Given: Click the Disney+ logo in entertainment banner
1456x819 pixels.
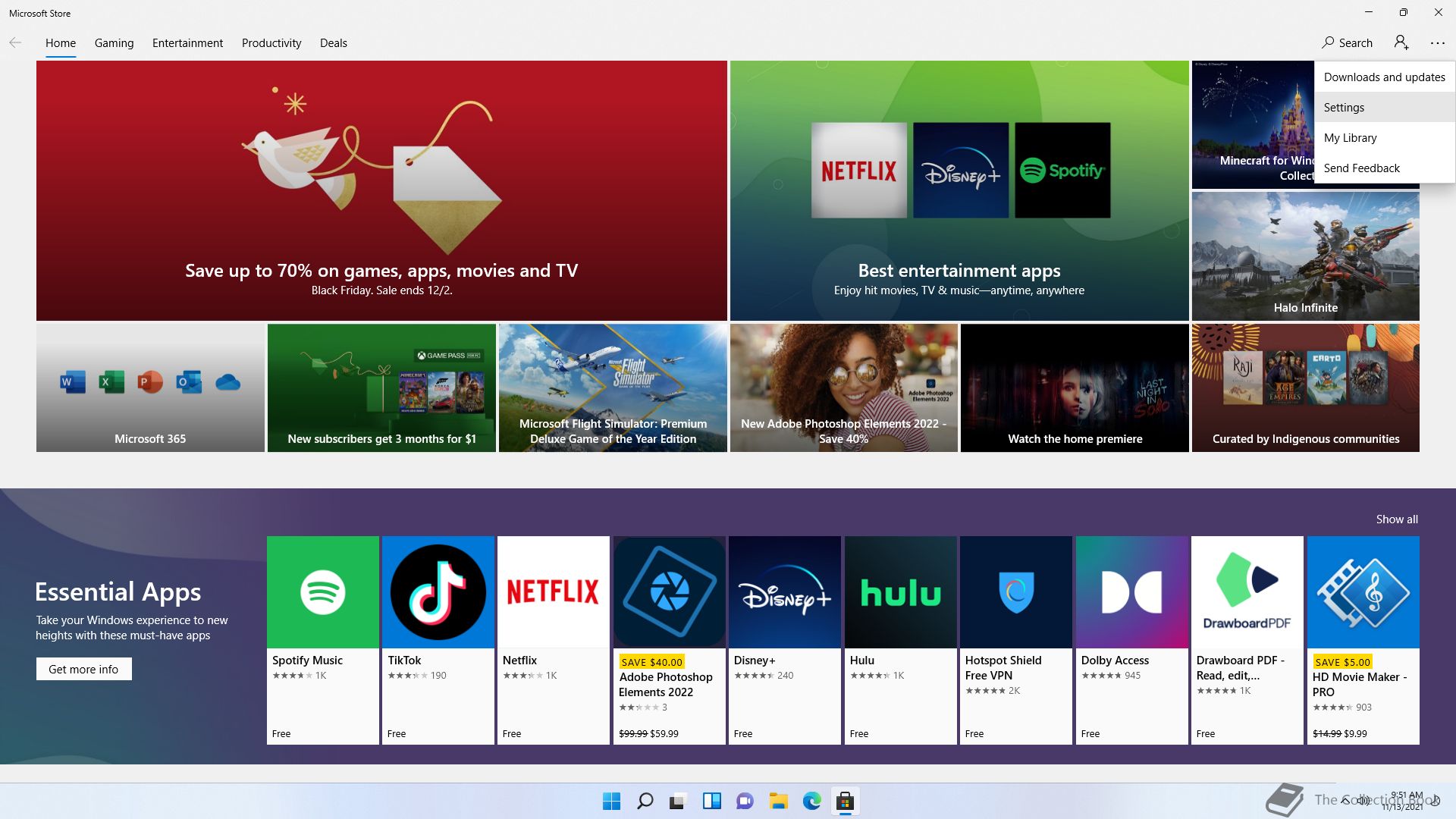Looking at the screenshot, I should coord(961,171).
